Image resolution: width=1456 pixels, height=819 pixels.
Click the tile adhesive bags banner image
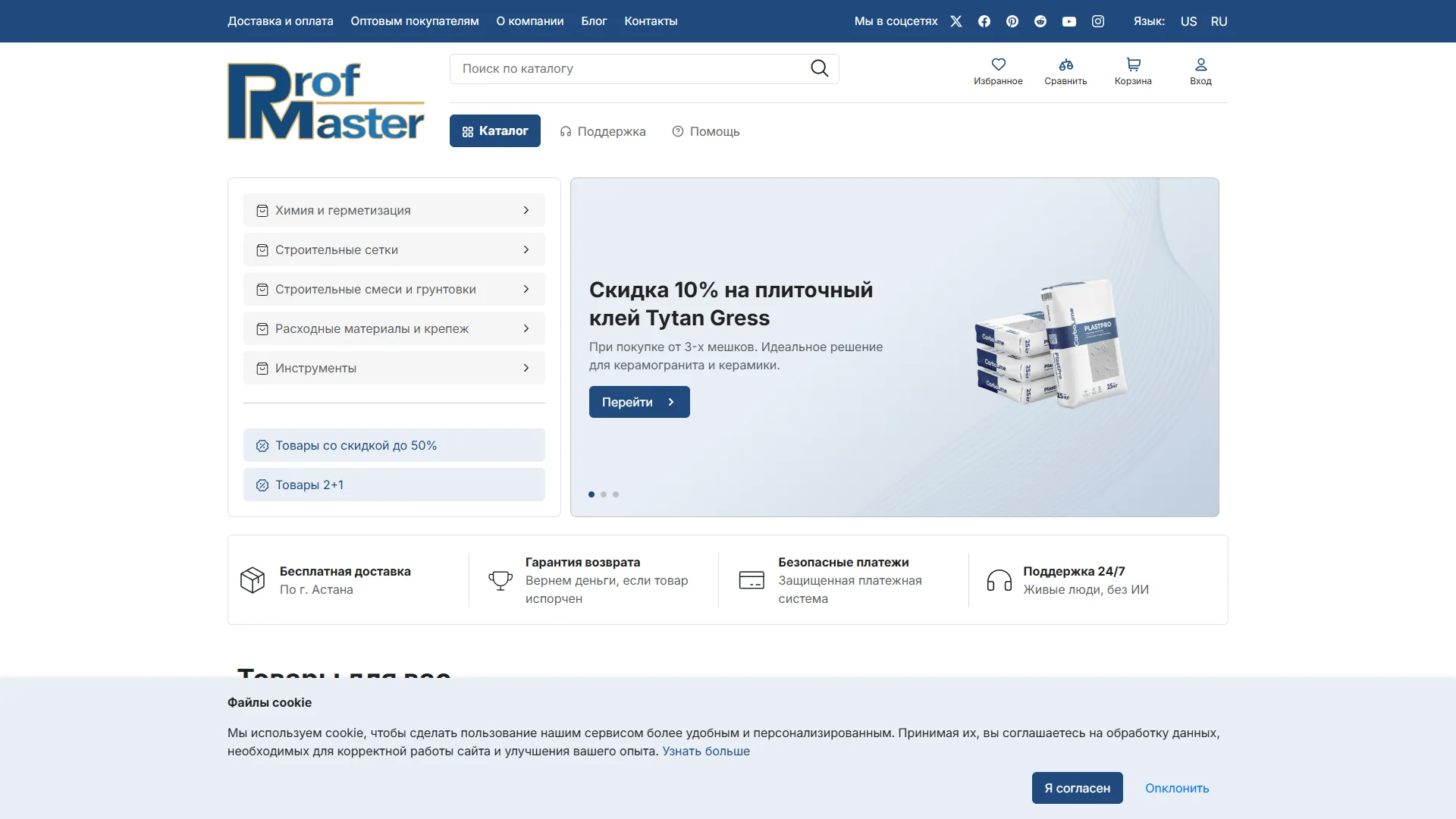[1051, 343]
